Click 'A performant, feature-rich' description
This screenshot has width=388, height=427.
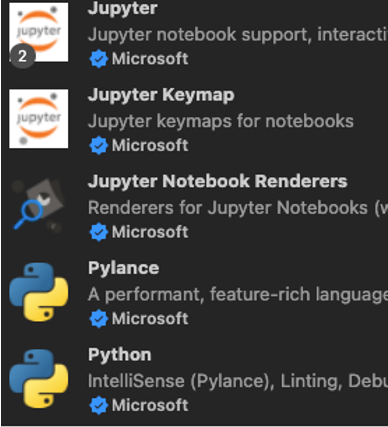(x=238, y=295)
